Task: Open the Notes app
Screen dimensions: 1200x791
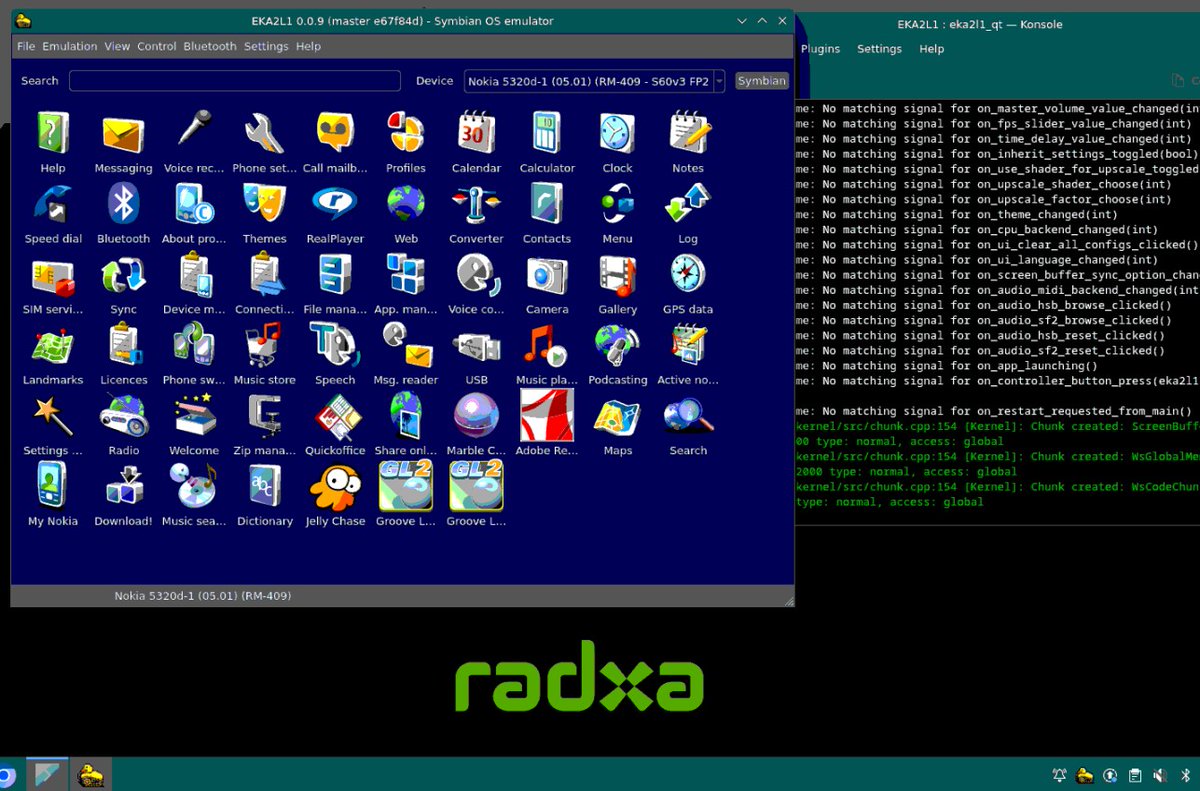Action: [688, 133]
